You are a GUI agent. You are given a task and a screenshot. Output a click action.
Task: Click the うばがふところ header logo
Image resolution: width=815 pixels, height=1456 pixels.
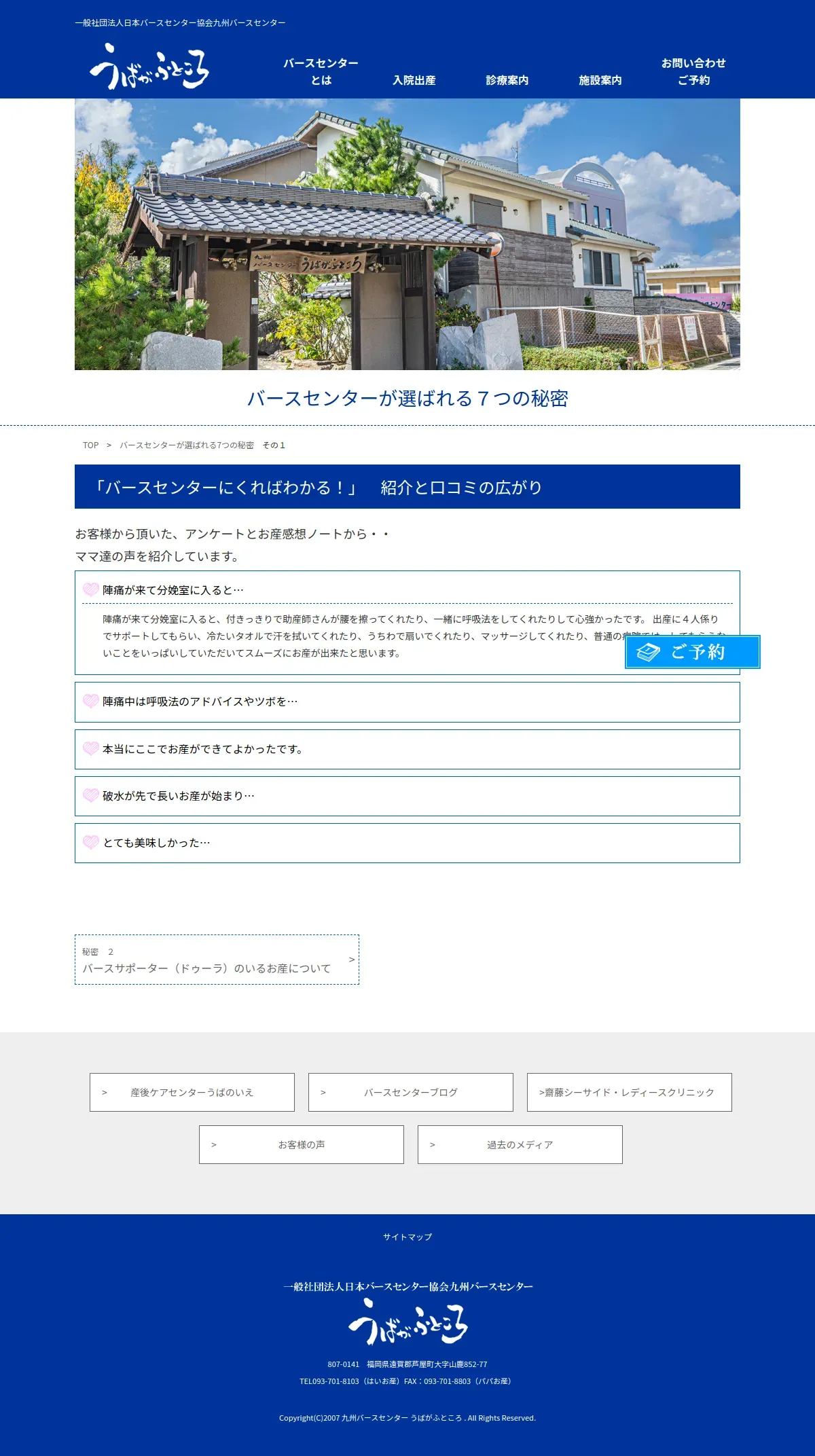tap(149, 67)
